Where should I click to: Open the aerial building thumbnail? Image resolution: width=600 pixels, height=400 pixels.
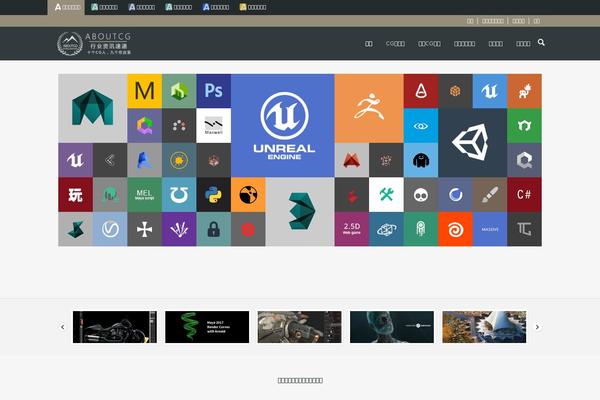click(484, 327)
